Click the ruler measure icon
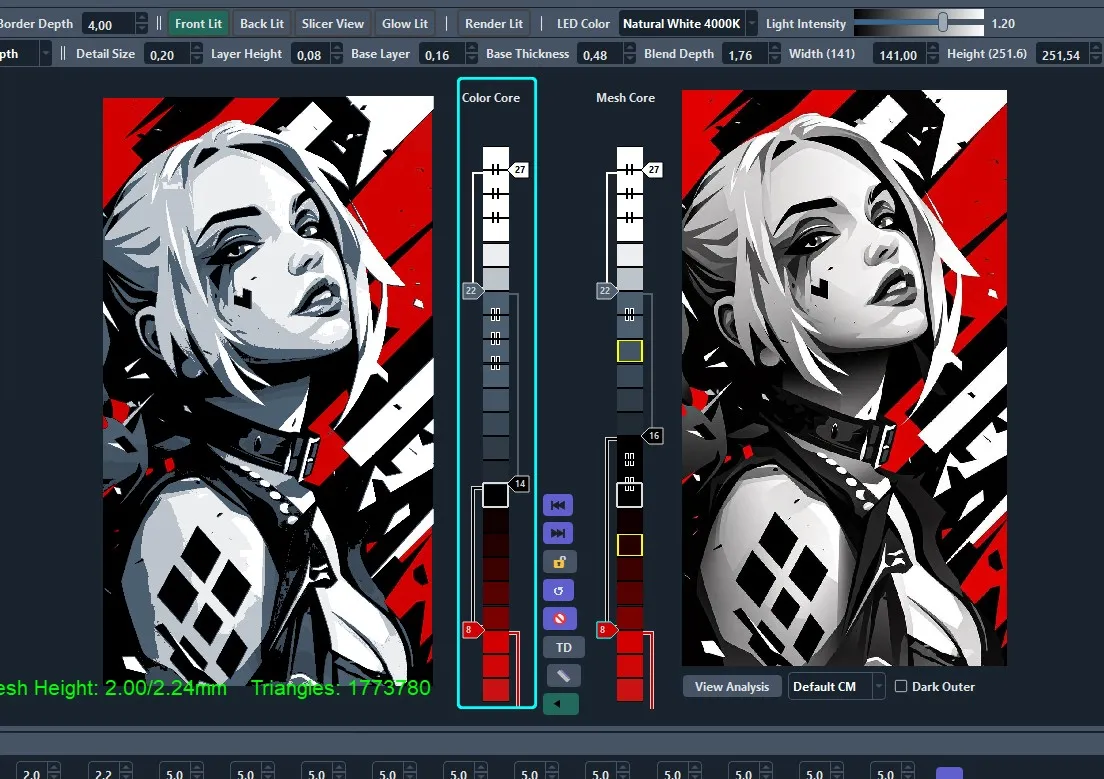The image size is (1104, 779). (x=563, y=675)
